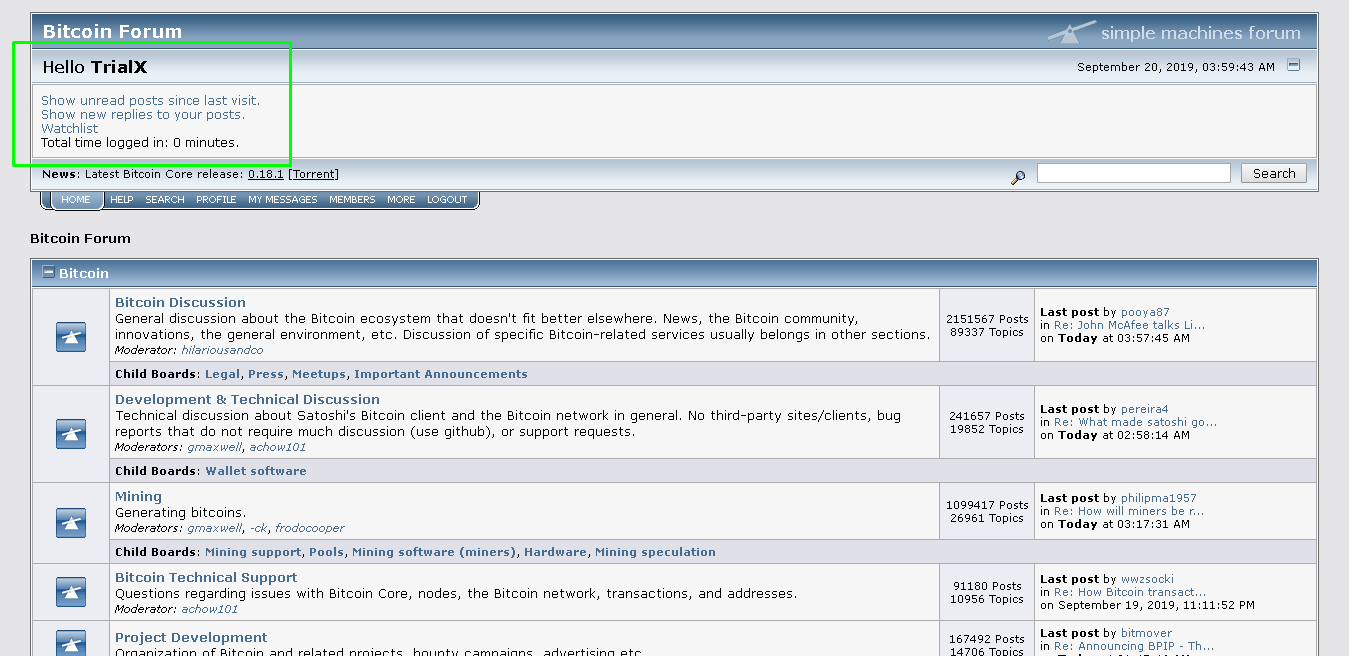Open last poster wwzsocki's profile
The image size is (1349, 656).
pyautogui.click(x=1147, y=579)
